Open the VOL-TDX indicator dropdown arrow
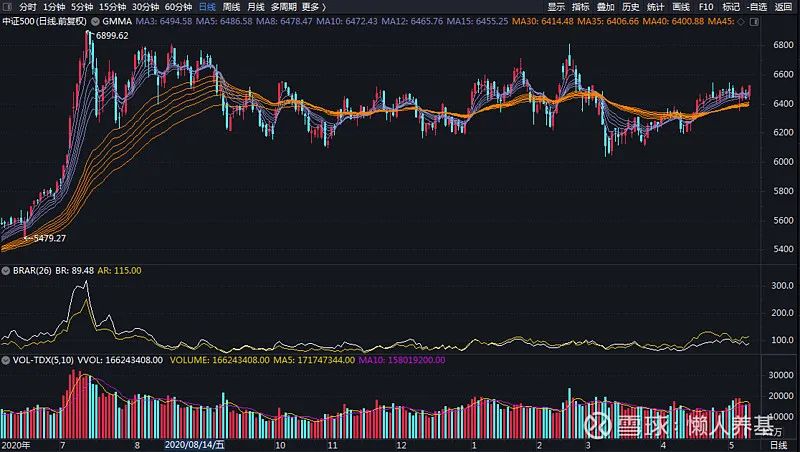 tap(6, 360)
